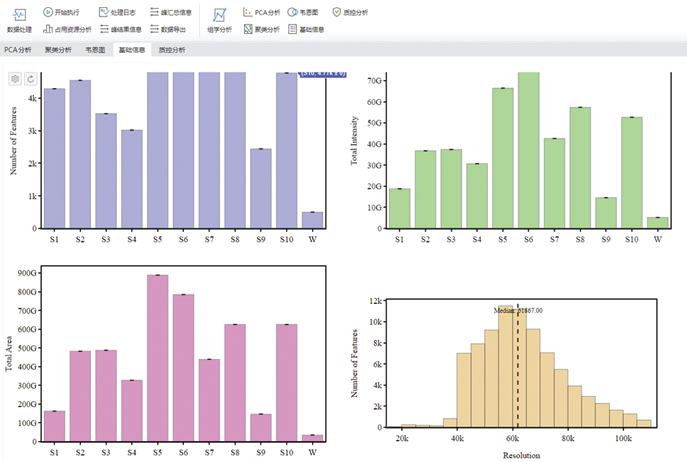Show 峰汇总信息 peak summary information
The image size is (687, 462).
pos(170,12)
